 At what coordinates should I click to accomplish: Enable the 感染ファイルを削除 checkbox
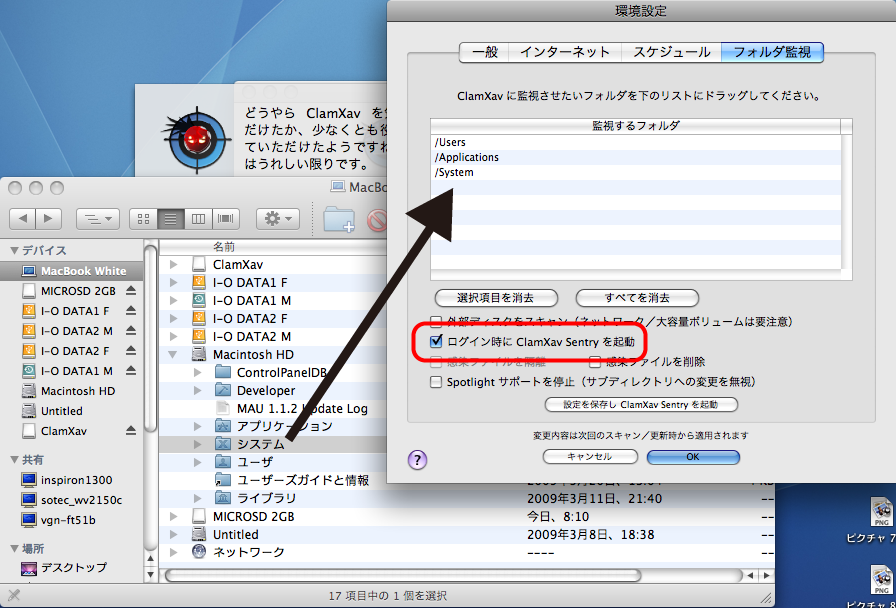click(x=595, y=362)
